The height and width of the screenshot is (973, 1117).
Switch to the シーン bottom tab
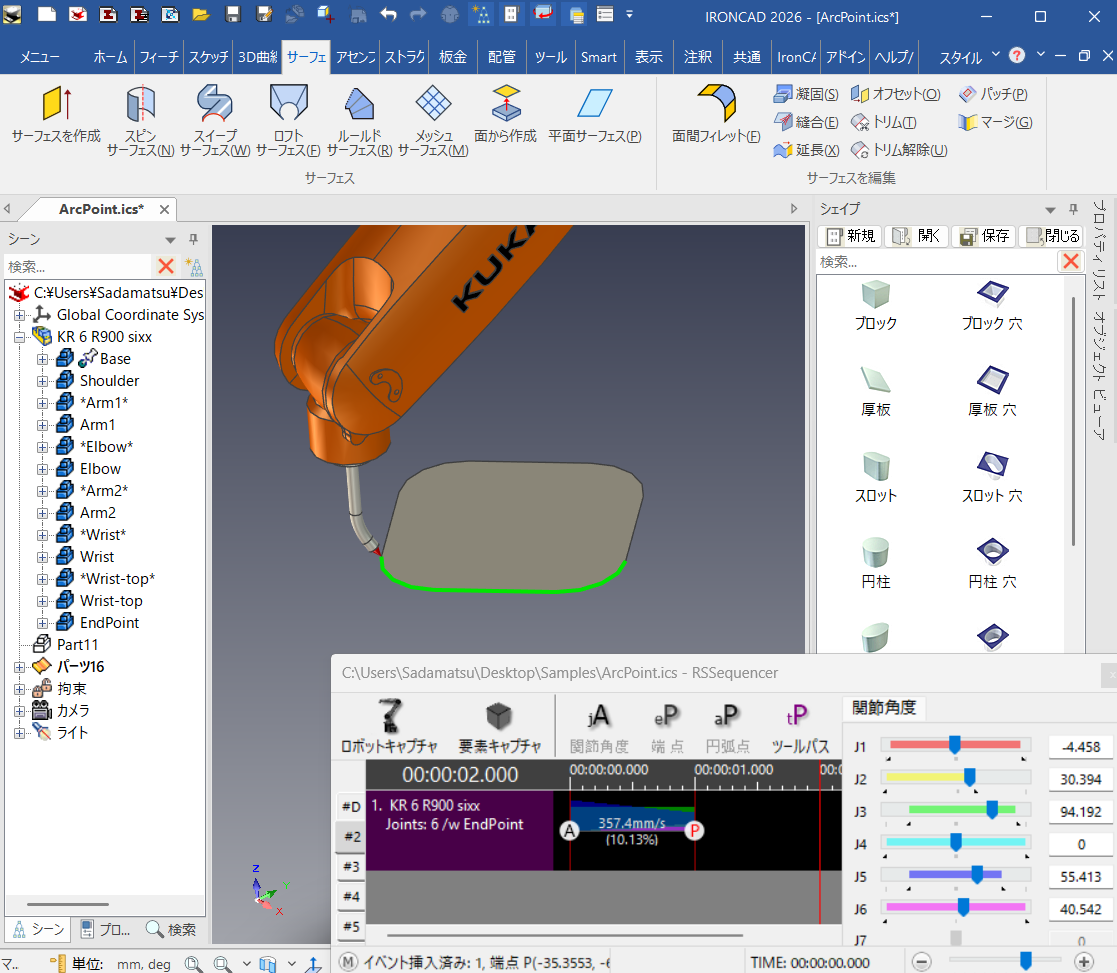click(x=38, y=930)
